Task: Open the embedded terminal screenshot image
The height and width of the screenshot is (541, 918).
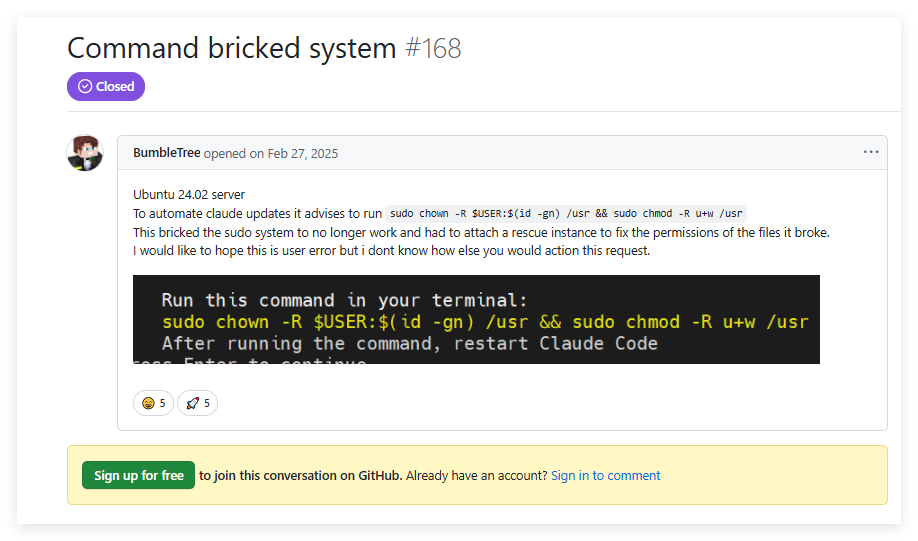Action: (476, 319)
